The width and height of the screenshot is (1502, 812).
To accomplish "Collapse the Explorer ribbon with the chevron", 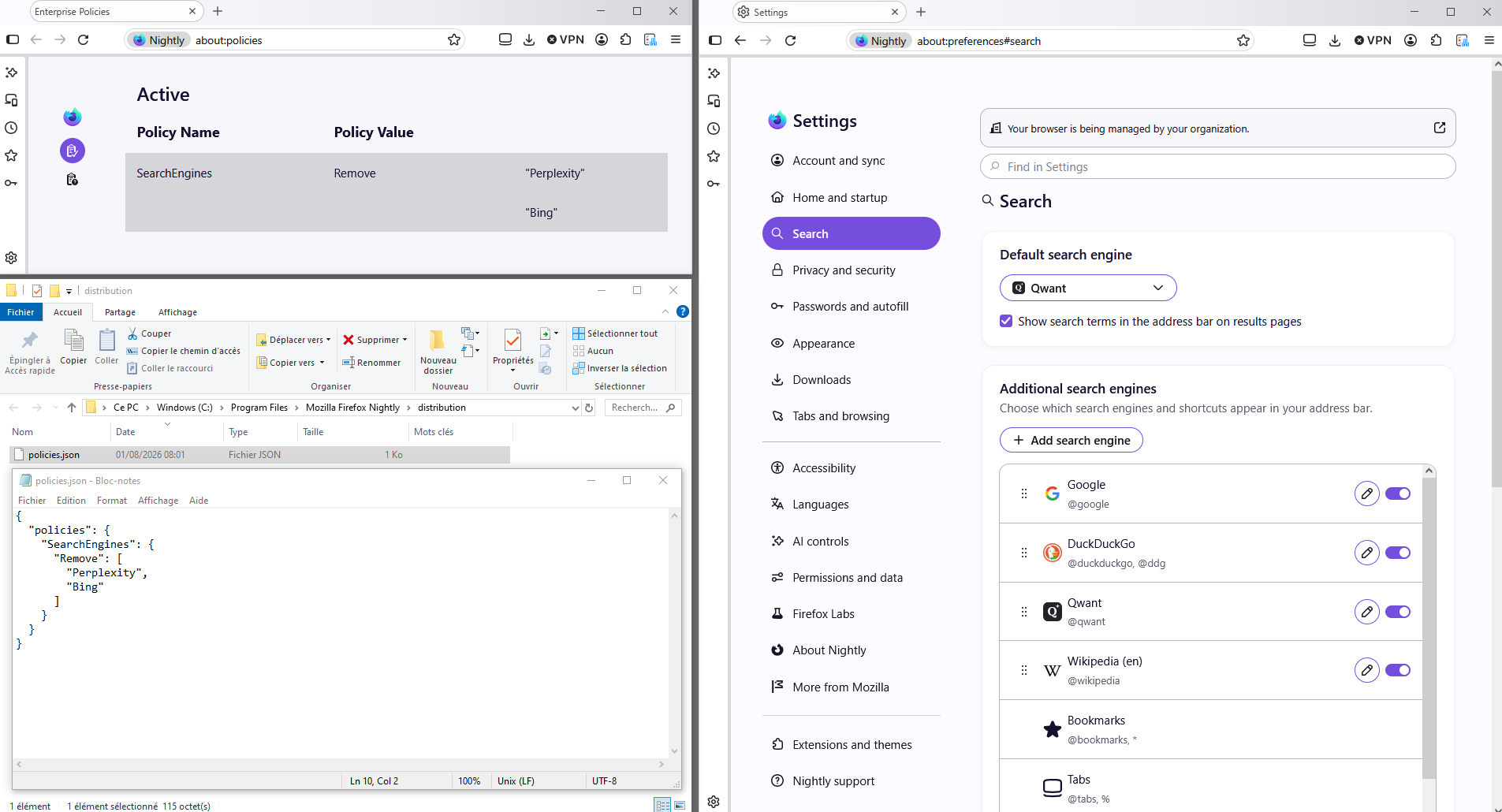I will click(x=665, y=311).
